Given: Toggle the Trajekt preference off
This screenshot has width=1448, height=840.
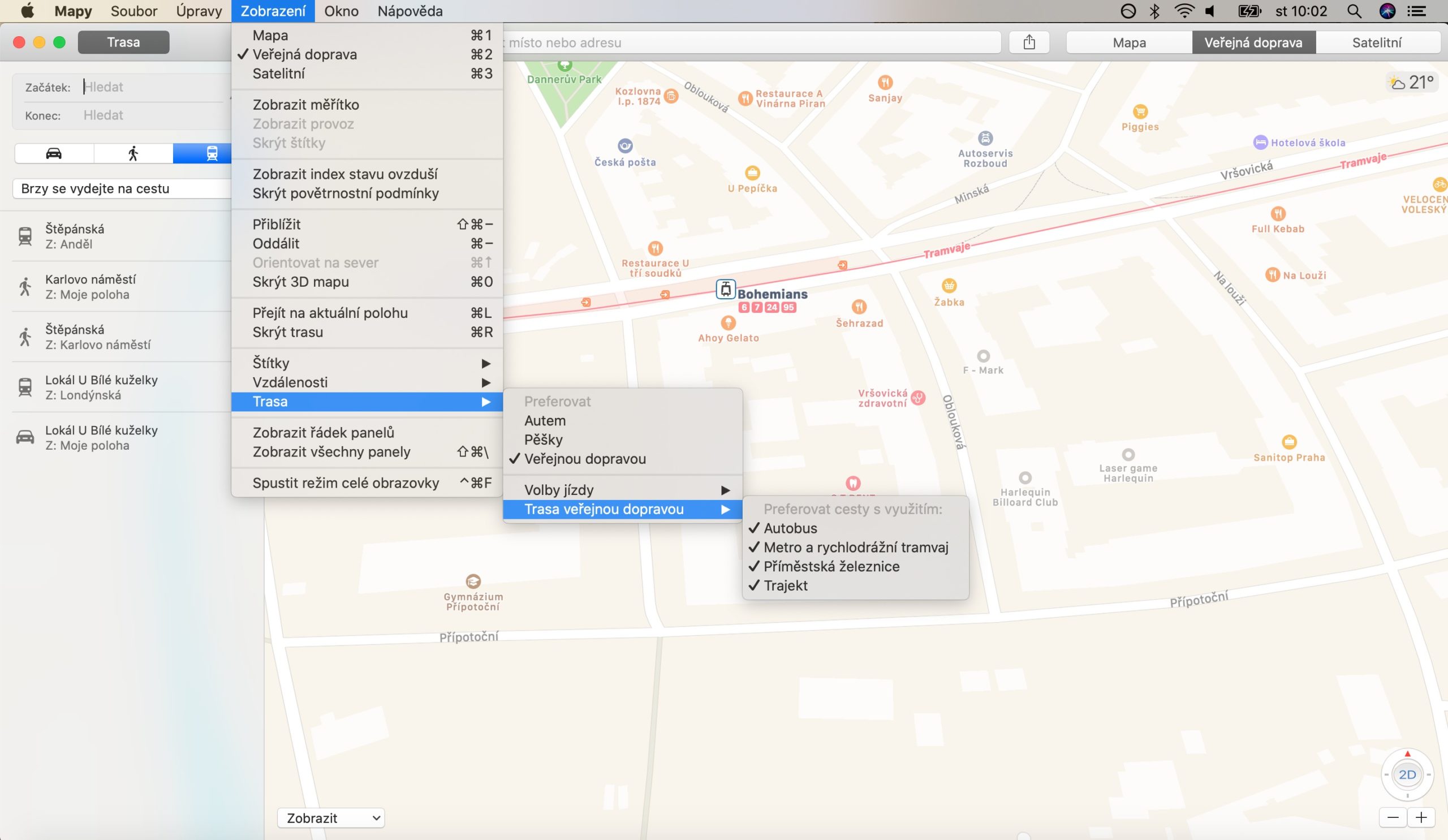Looking at the screenshot, I should (x=785, y=585).
